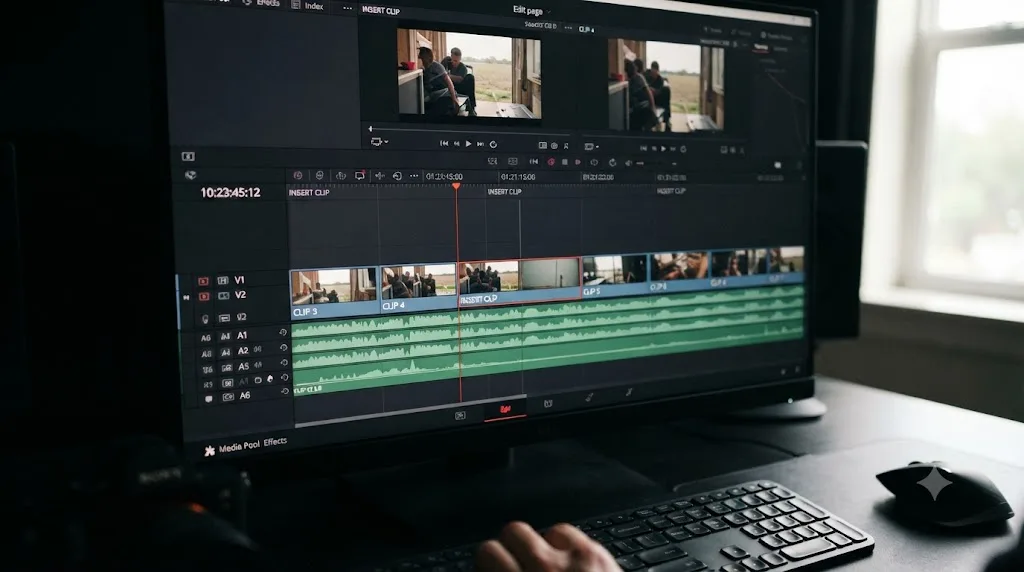
Task: Click the A6 track circular arrow icon
Action: click(x=285, y=391)
